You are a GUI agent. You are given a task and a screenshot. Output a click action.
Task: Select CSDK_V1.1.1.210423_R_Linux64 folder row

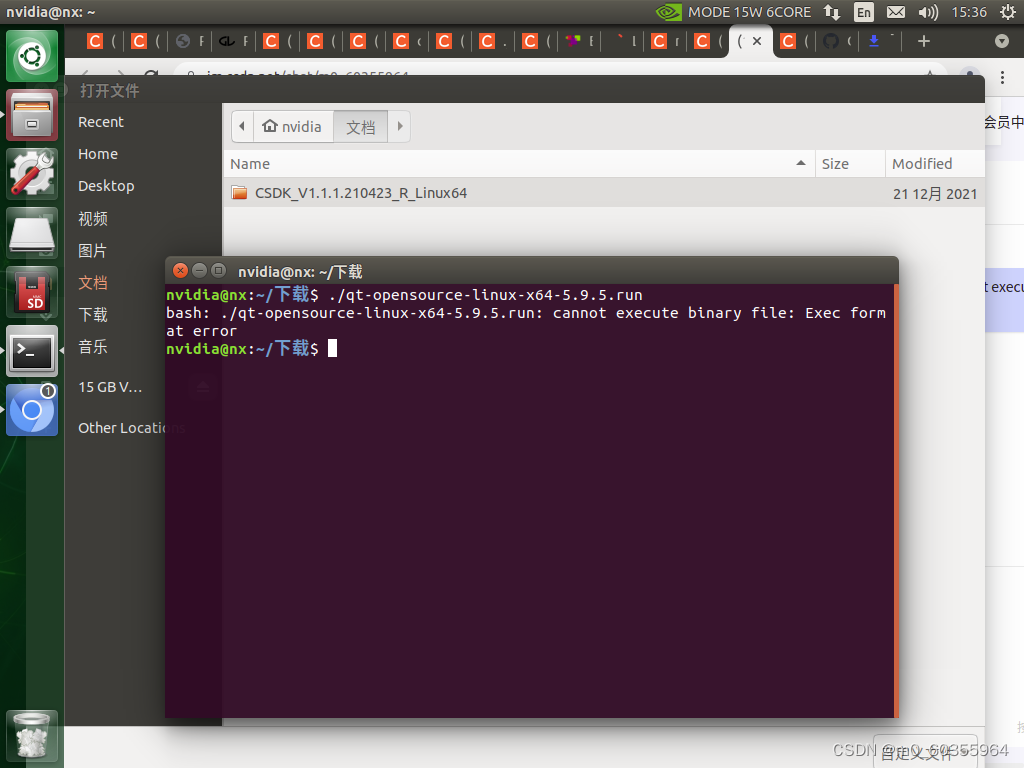604,193
